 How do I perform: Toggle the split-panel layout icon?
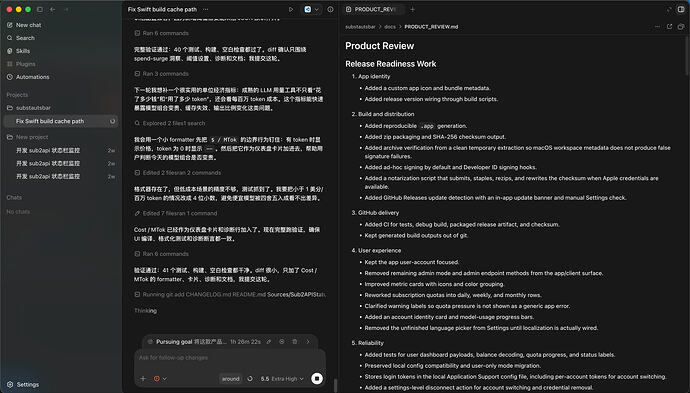pos(681,9)
